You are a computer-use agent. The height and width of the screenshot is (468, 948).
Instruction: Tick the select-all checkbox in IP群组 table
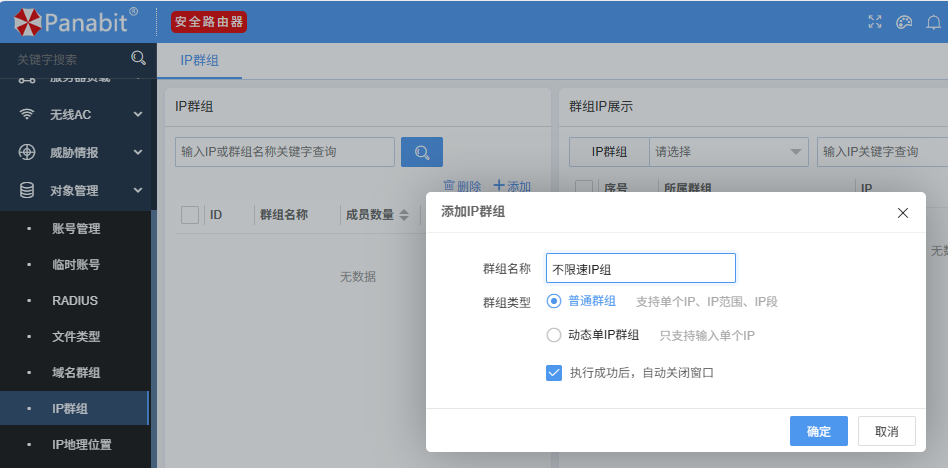(190, 214)
